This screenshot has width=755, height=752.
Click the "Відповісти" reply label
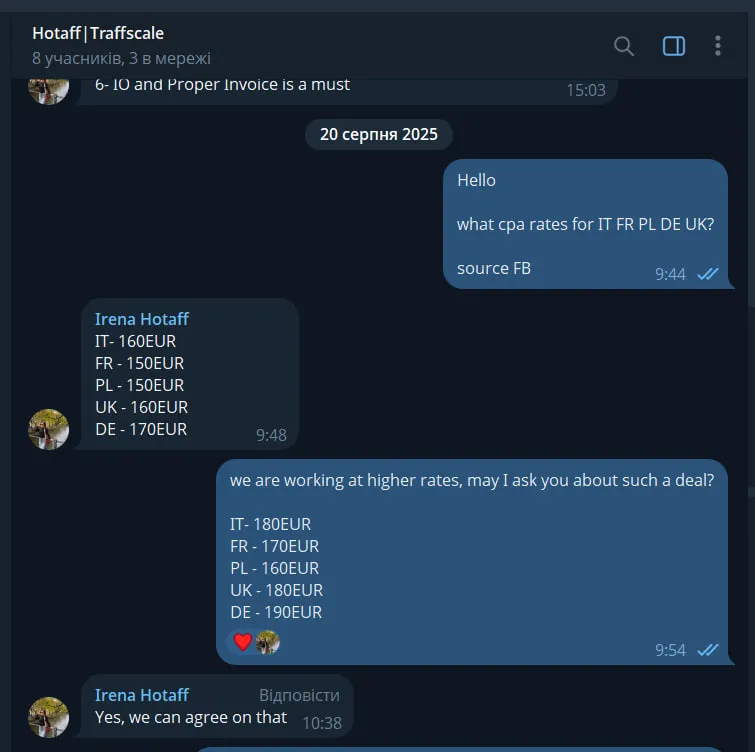coord(299,695)
